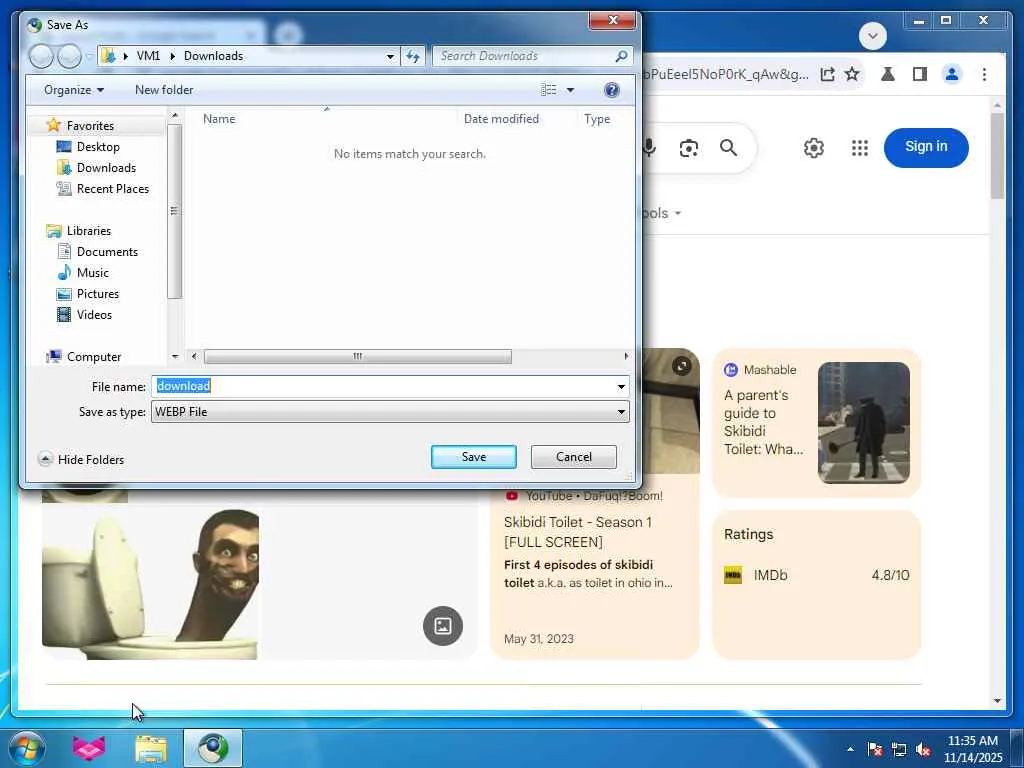Expand the File name history dropdown
Viewport: 1024px width, 768px height.
(x=621, y=387)
